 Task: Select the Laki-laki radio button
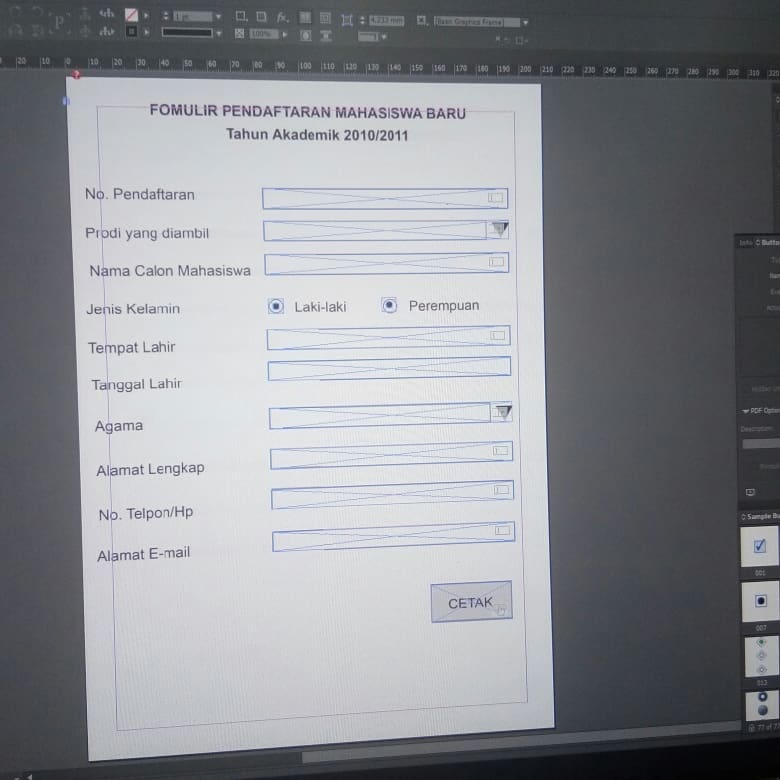click(x=276, y=306)
